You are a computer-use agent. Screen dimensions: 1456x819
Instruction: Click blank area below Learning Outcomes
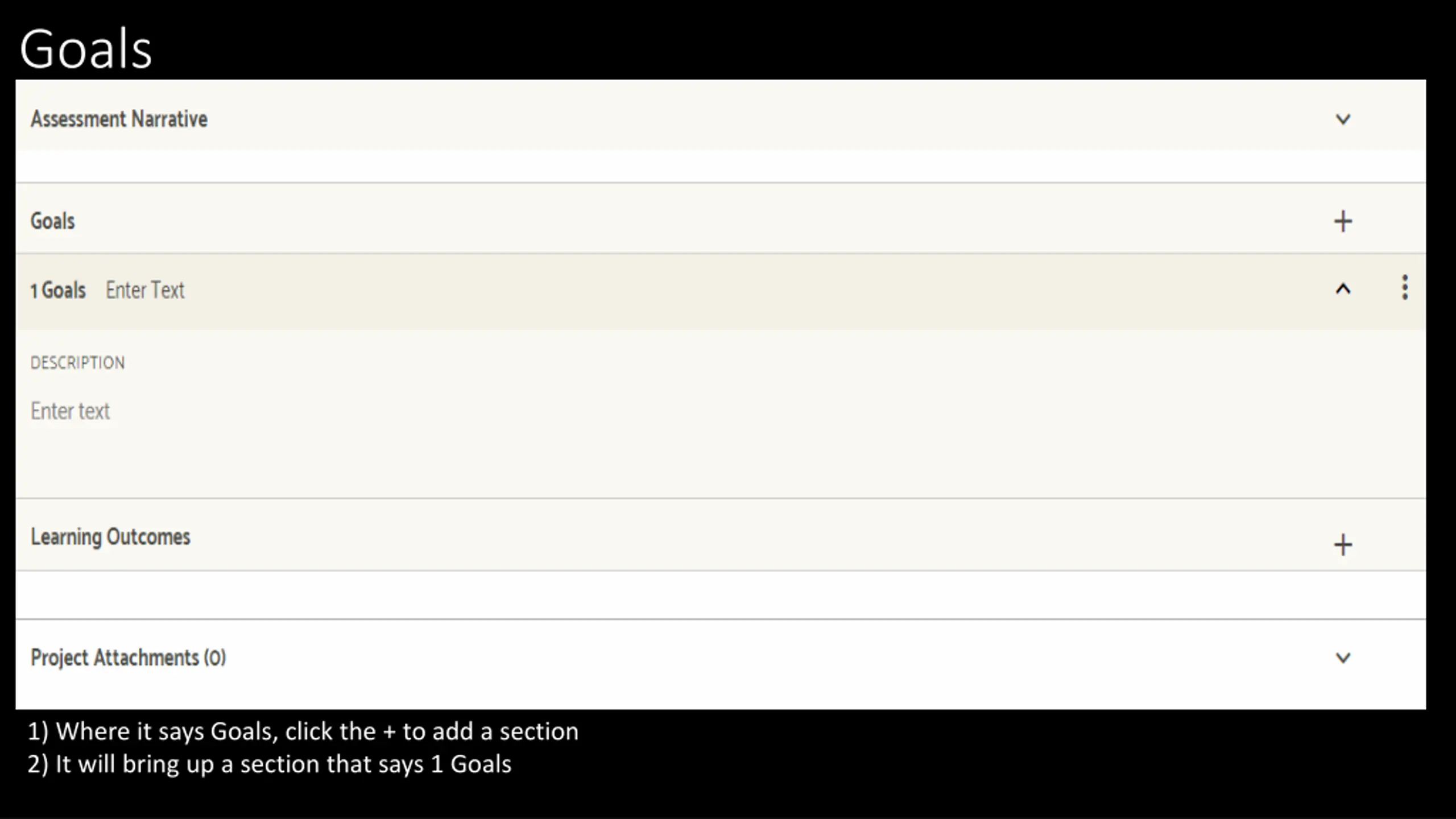tap(721, 595)
